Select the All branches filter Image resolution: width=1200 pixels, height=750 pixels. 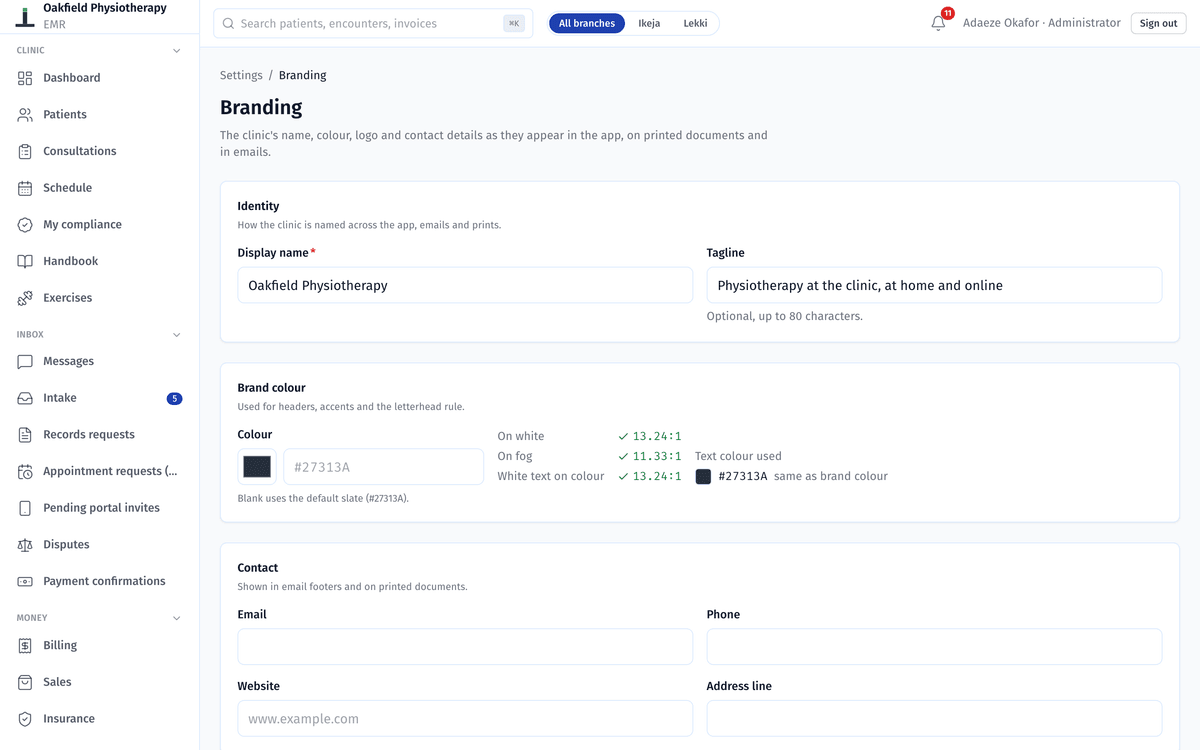[x=587, y=23]
